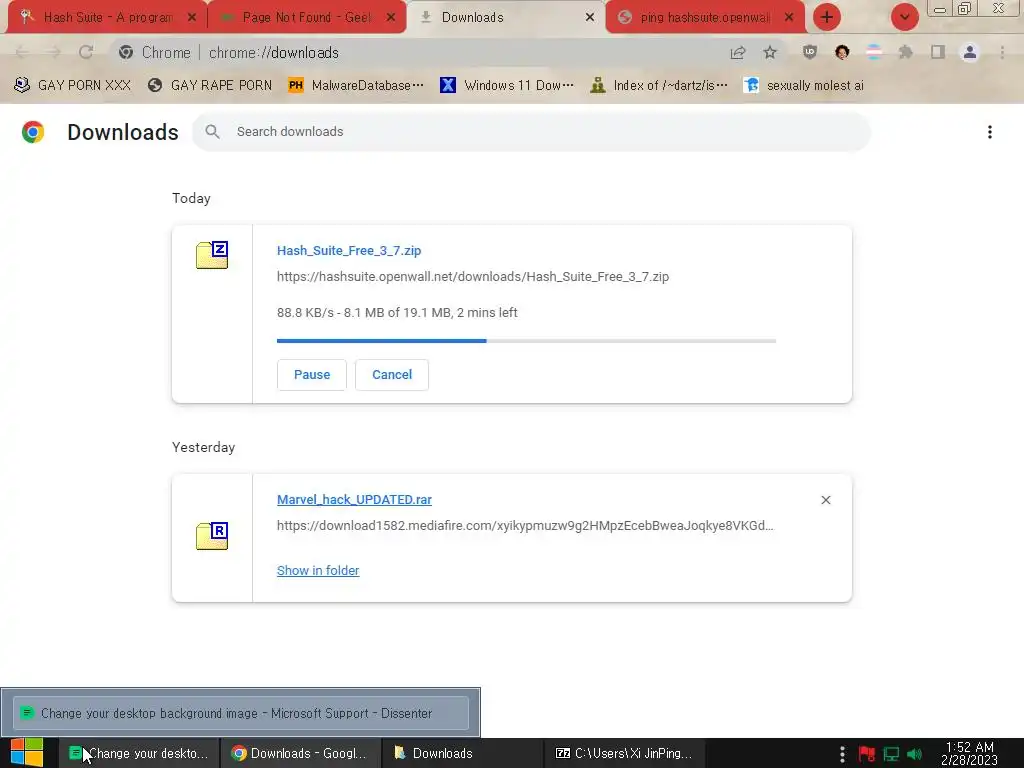
Task: Click the Today section heading
Action: [x=191, y=199]
